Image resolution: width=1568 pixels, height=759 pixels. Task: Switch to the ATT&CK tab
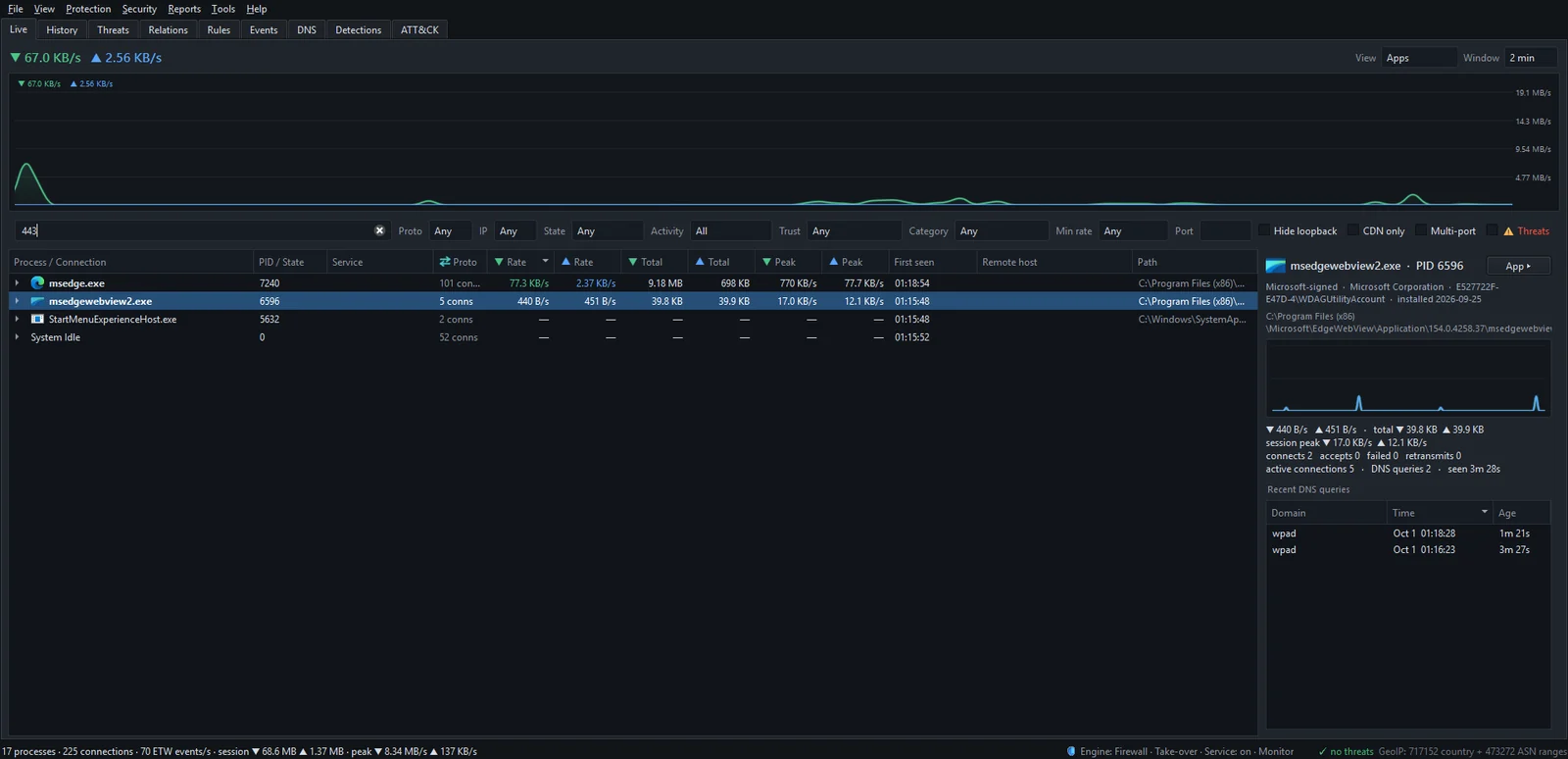pyautogui.click(x=419, y=30)
